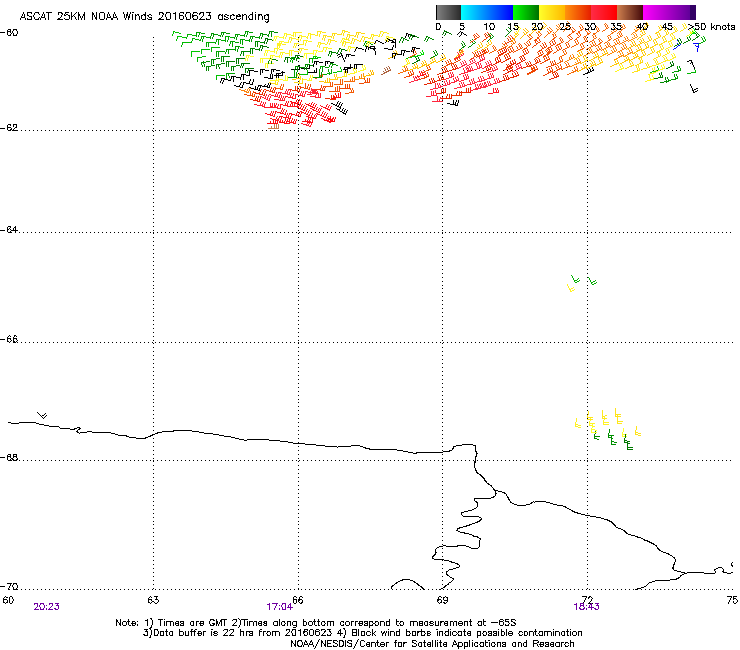740x650 pixels.
Task: Click the longitude label 69
Action: [442, 600]
